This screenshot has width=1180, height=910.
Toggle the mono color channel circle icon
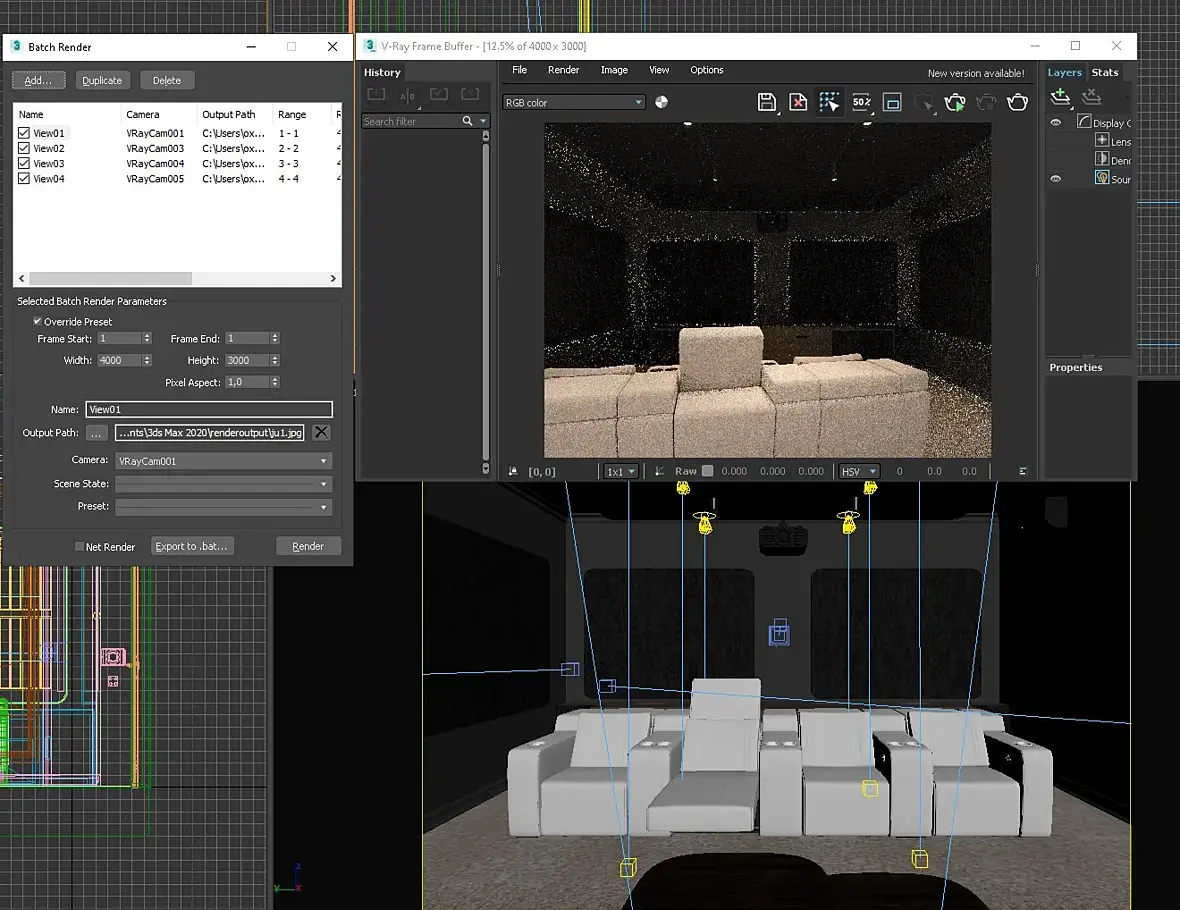click(661, 102)
